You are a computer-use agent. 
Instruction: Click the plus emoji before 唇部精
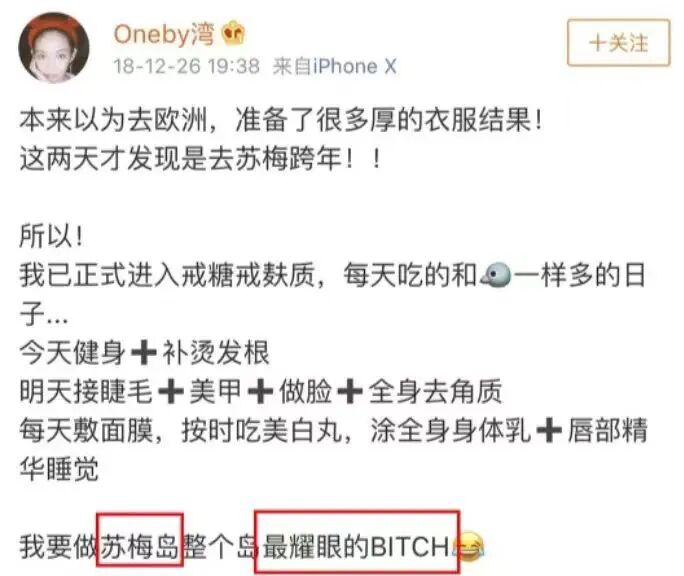[x=549, y=430]
